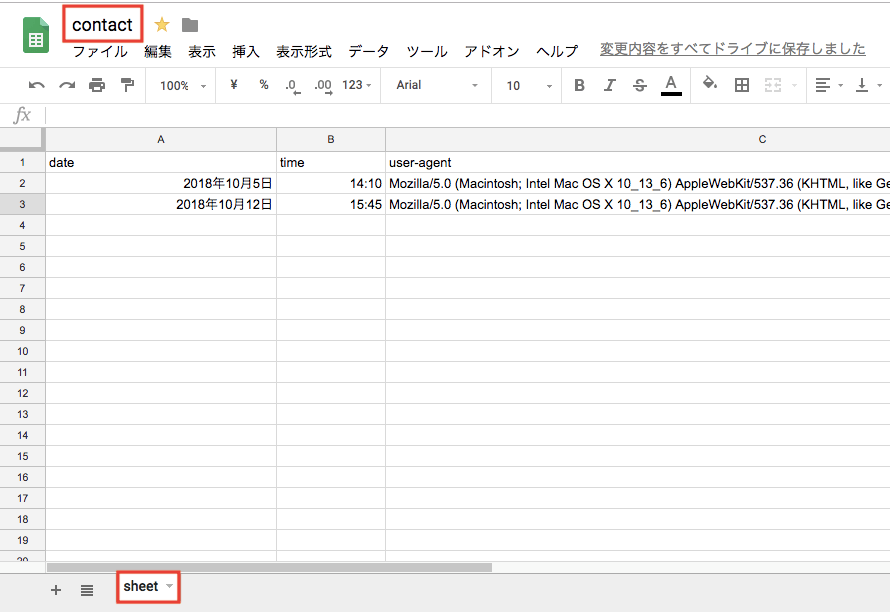Toggle italic formatting
The height and width of the screenshot is (612, 890).
[610, 86]
